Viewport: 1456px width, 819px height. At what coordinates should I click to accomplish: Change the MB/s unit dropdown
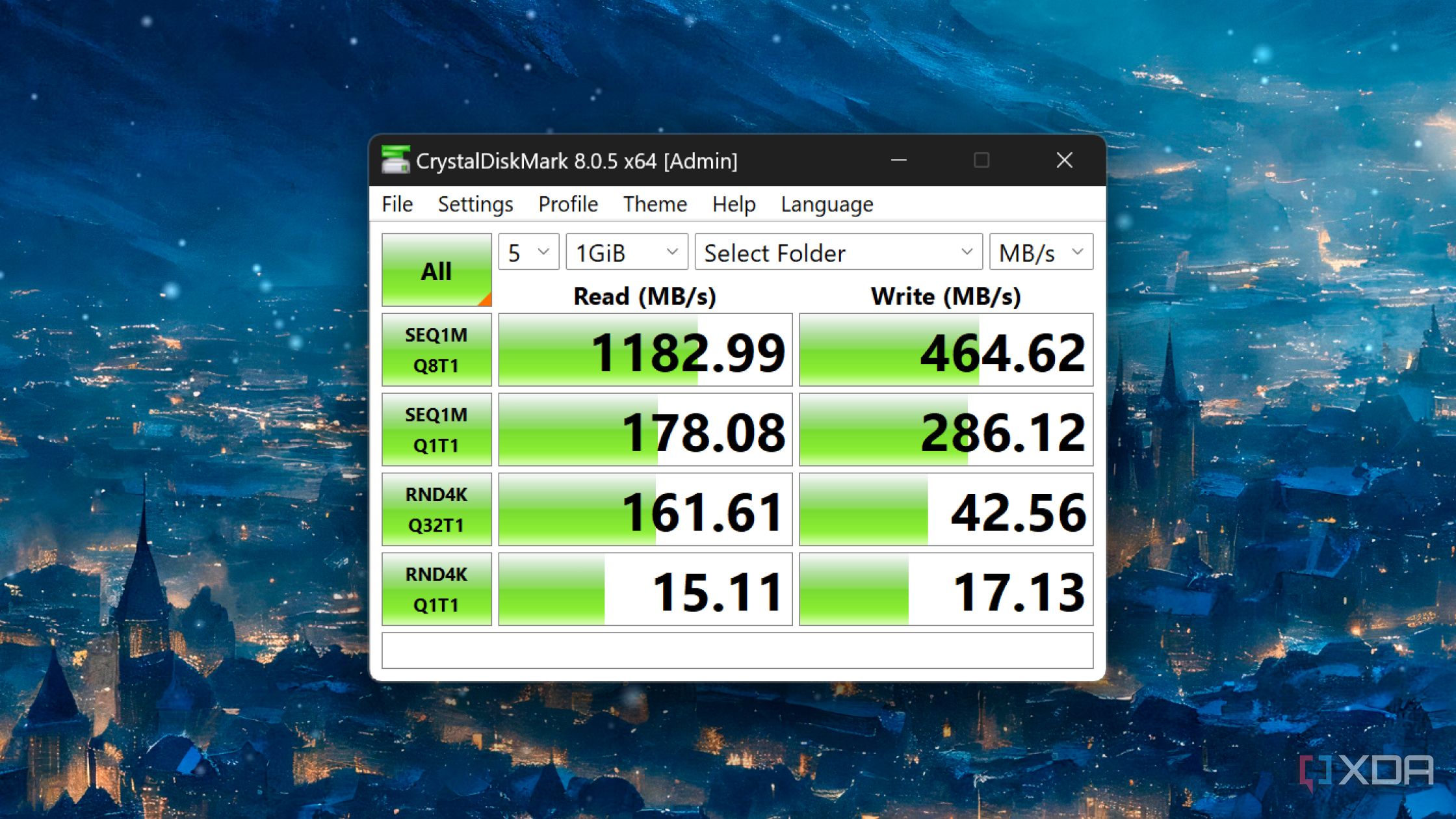pyautogui.click(x=1041, y=252)
